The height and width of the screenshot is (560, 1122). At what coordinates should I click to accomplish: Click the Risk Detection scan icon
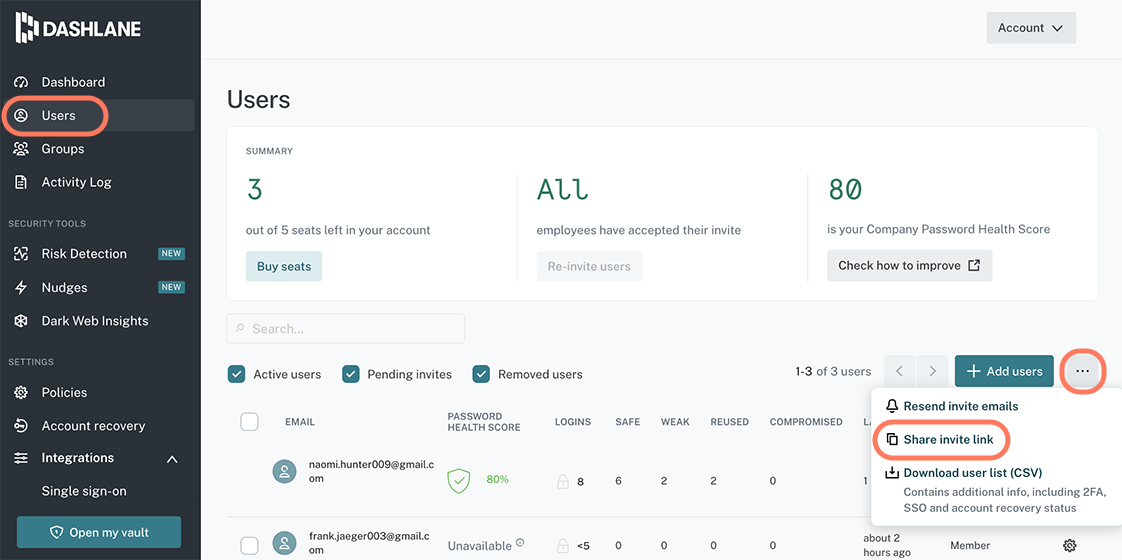(21, 254)
